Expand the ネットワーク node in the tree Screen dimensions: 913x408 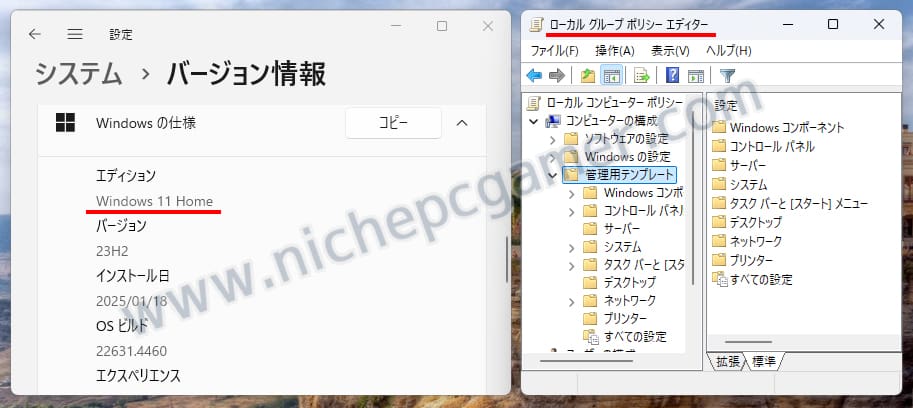pyautogui.click(x=572, y=301)
